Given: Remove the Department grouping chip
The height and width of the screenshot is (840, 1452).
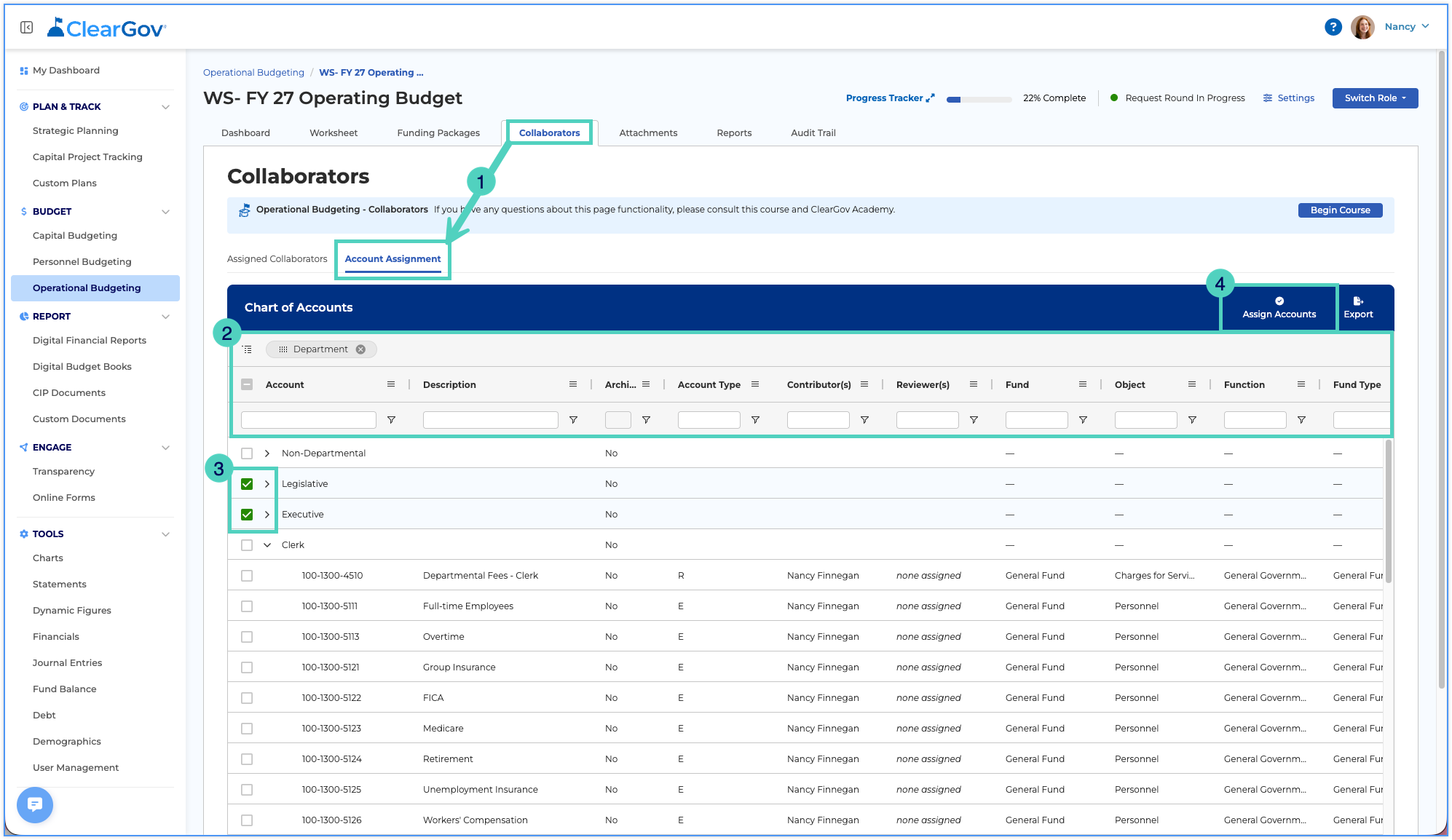Looking at the screenshot, I should [x=360, y=349].
